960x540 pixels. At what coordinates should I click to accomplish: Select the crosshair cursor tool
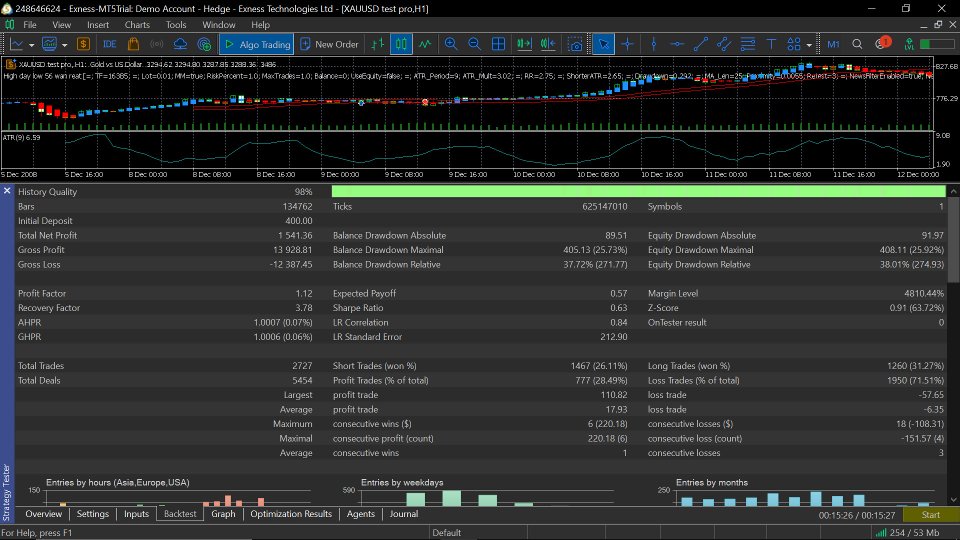coord(628,44)
